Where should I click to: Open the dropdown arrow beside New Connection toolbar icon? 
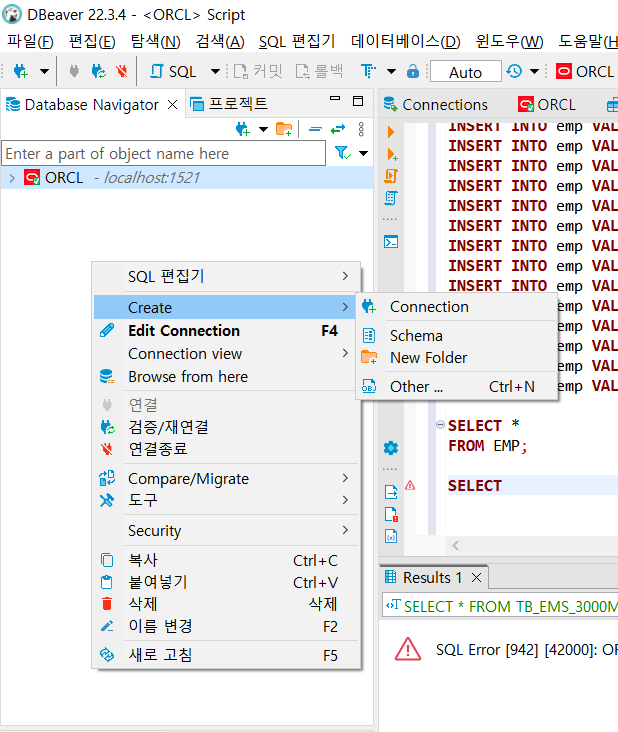tap(44, 71)
